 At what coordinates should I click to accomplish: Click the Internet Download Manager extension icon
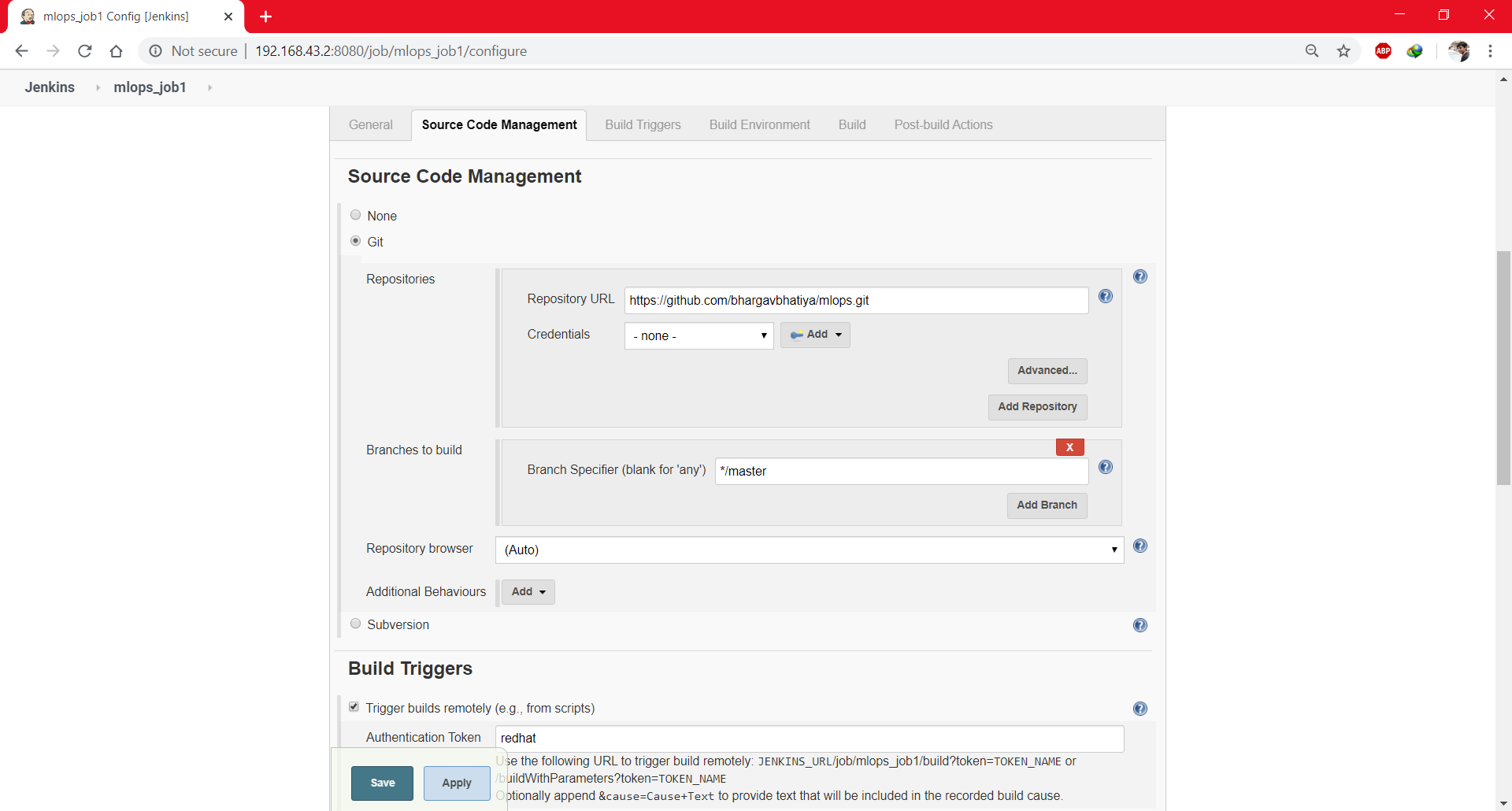1415,50
